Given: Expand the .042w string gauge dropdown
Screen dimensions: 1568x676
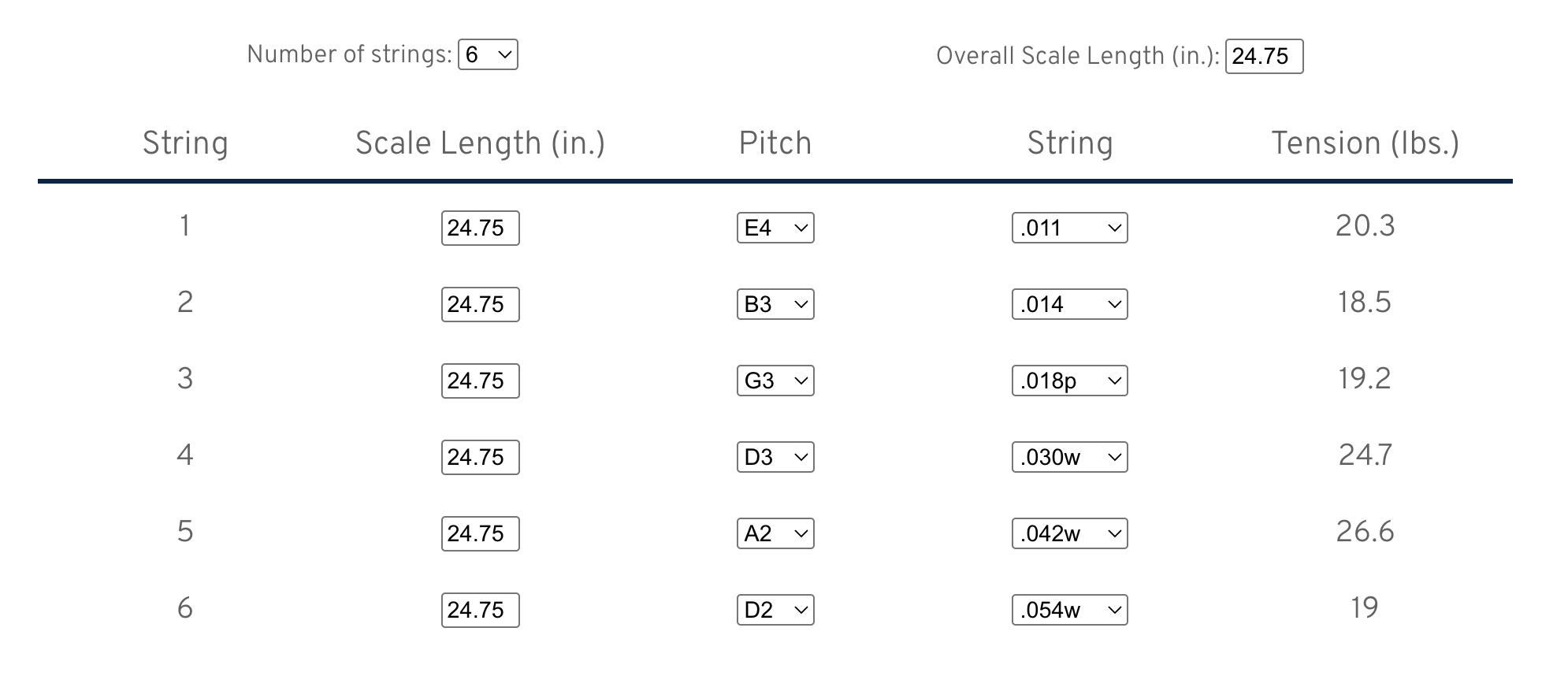Looking at the screenshot, I should [1069, 534].
